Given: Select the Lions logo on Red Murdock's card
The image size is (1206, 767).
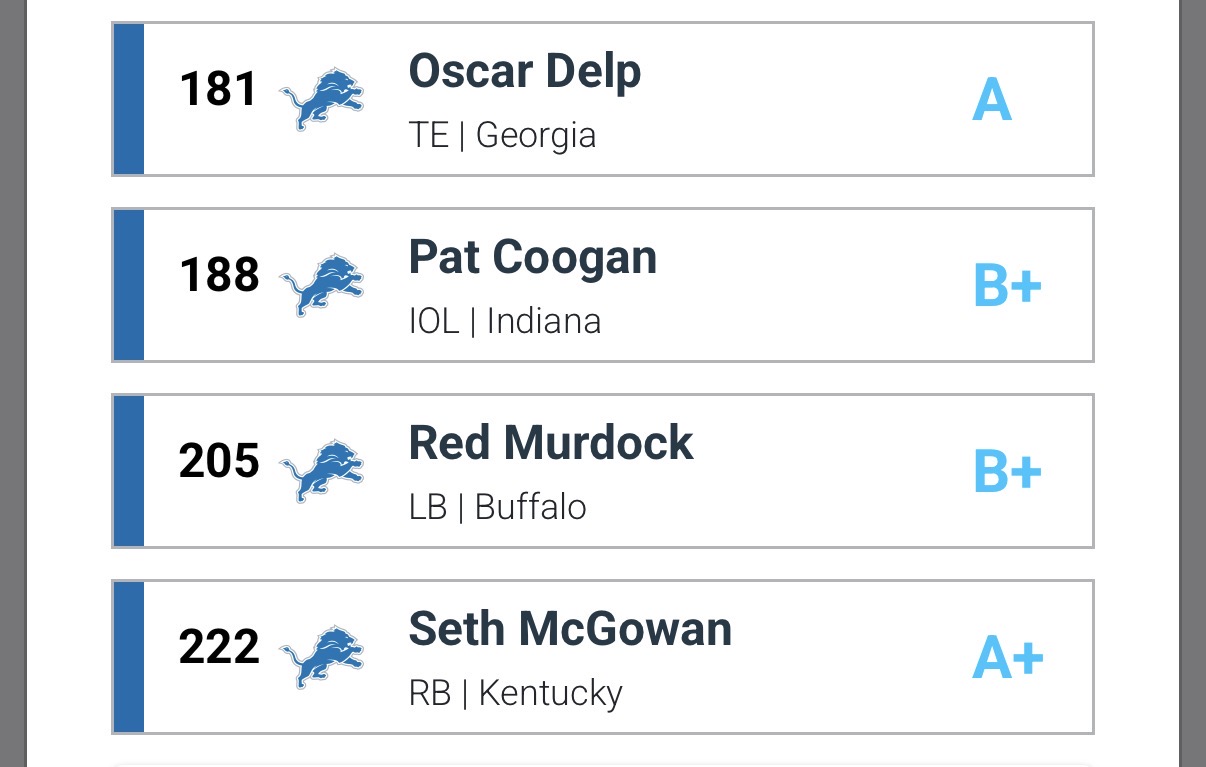Looking at the screenshot, I should pos(322,470).
